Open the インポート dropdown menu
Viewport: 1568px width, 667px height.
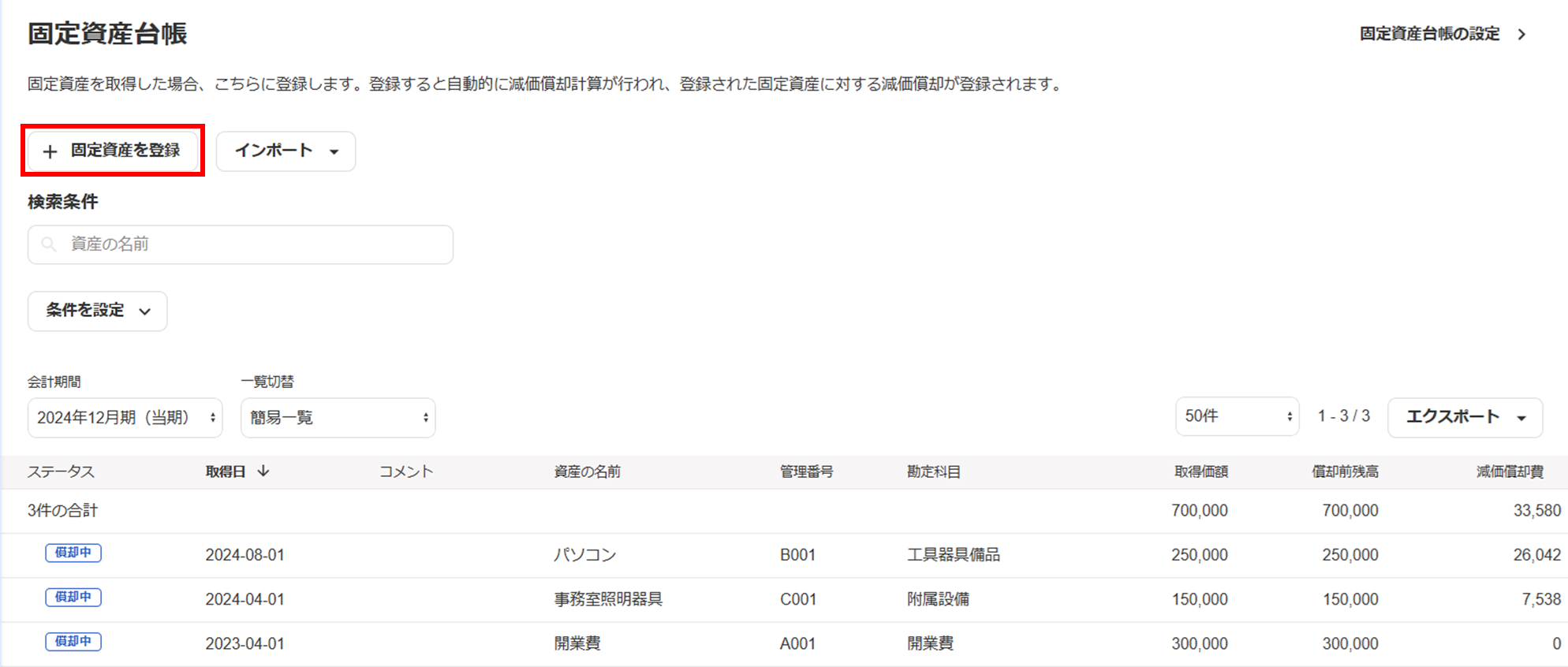click(x=286, y=151)
